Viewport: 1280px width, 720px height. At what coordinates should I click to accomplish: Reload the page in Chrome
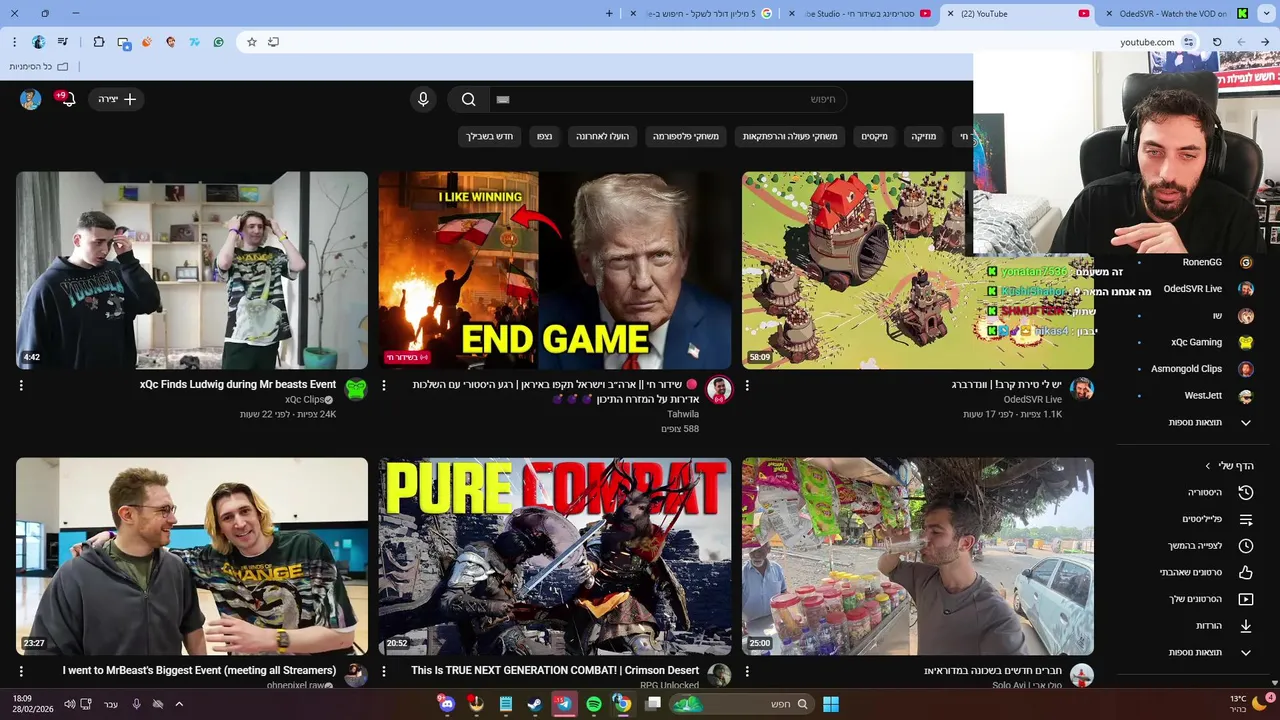[1217, 42]
